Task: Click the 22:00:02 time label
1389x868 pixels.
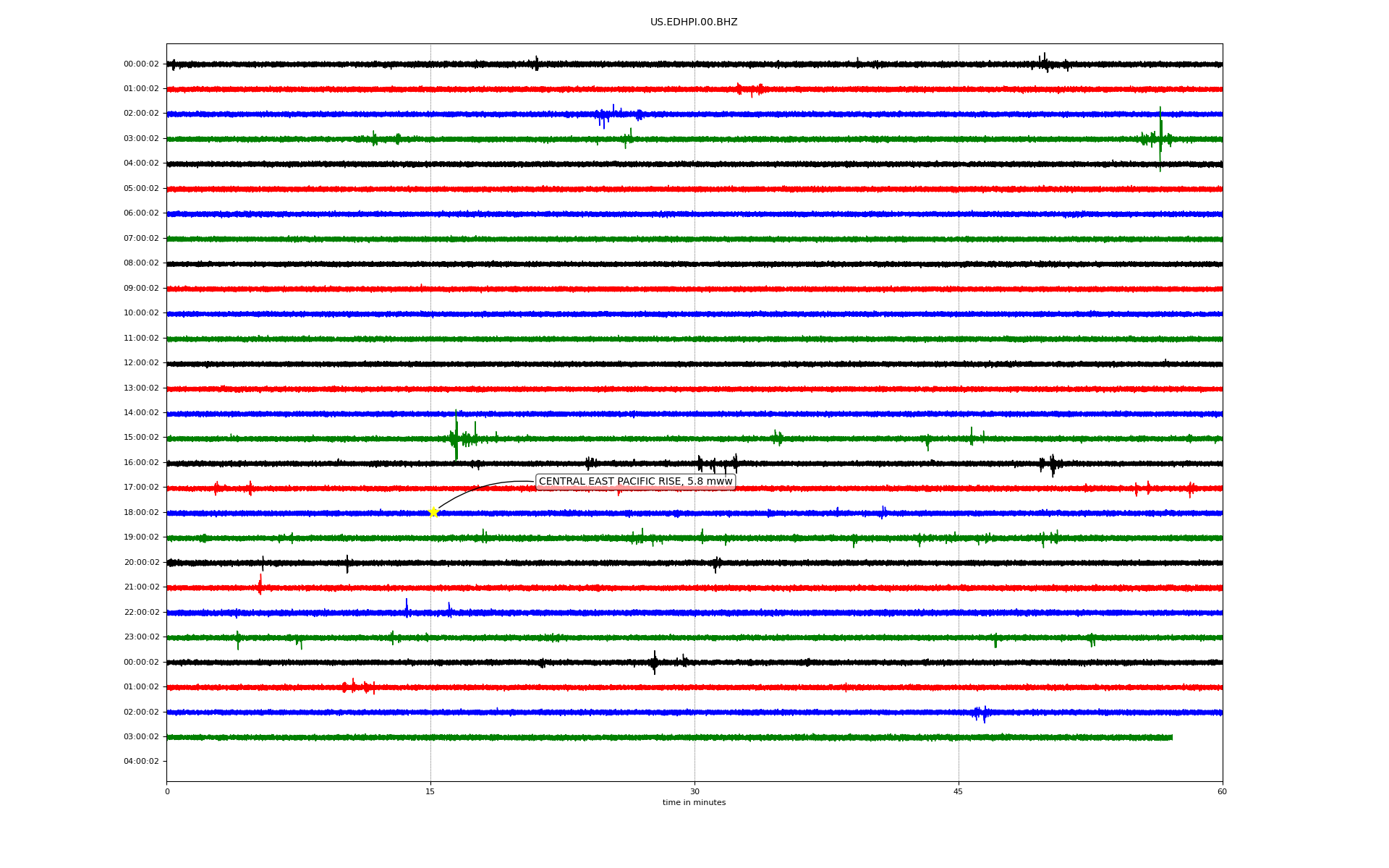Action: coord(141,613)
